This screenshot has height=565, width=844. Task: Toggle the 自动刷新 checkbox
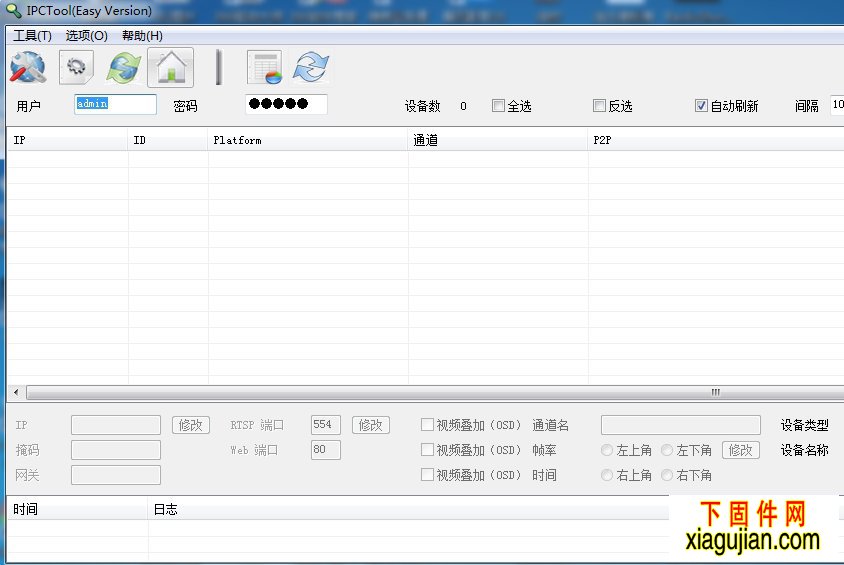tap(701, 105)
